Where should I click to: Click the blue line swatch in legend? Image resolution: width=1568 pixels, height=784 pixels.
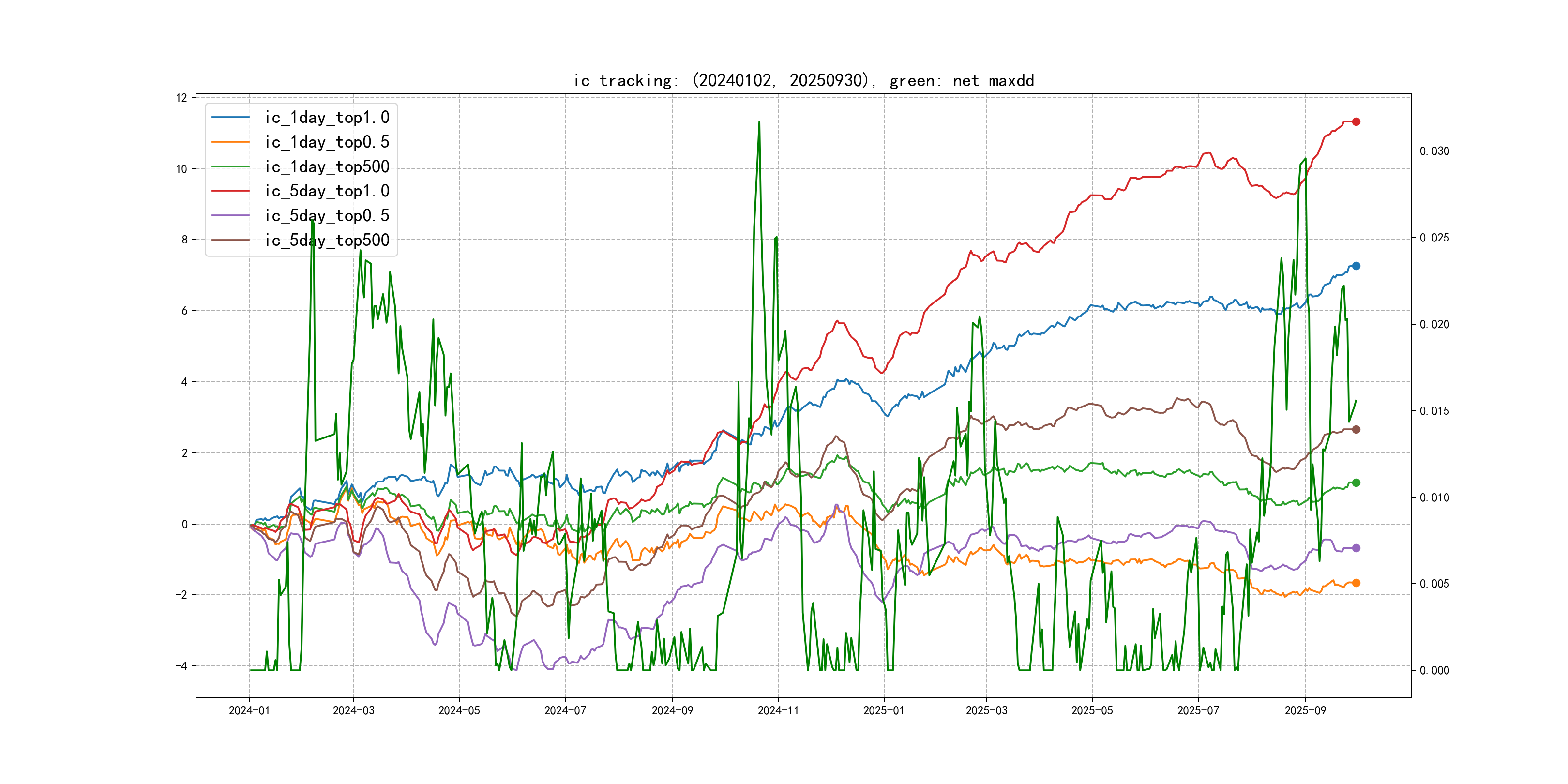coord(230,117)
